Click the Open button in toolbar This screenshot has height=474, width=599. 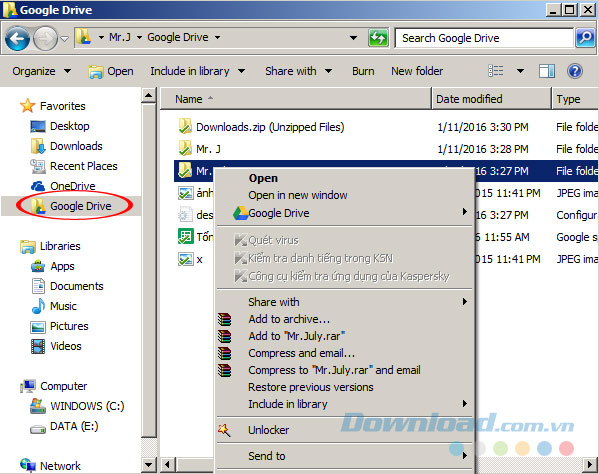(x=111, y=71)
